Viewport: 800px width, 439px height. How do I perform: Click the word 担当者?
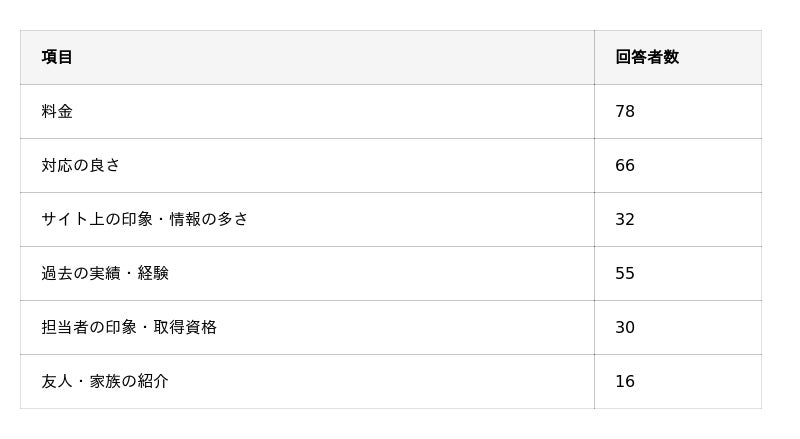click(65, 327)
